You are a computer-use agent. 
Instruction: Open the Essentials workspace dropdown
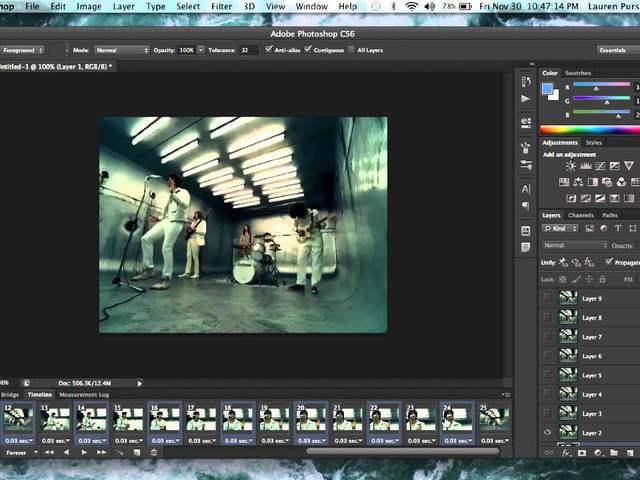pyautogui.click(x=618, y=50)
